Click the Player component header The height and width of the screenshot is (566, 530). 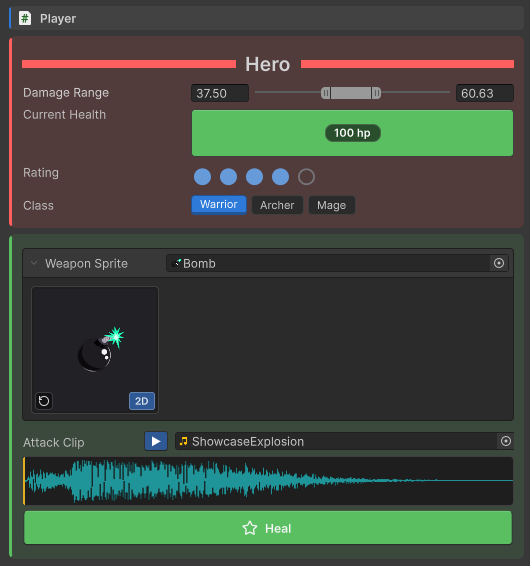pyautogui.click(x=266, y=18)
